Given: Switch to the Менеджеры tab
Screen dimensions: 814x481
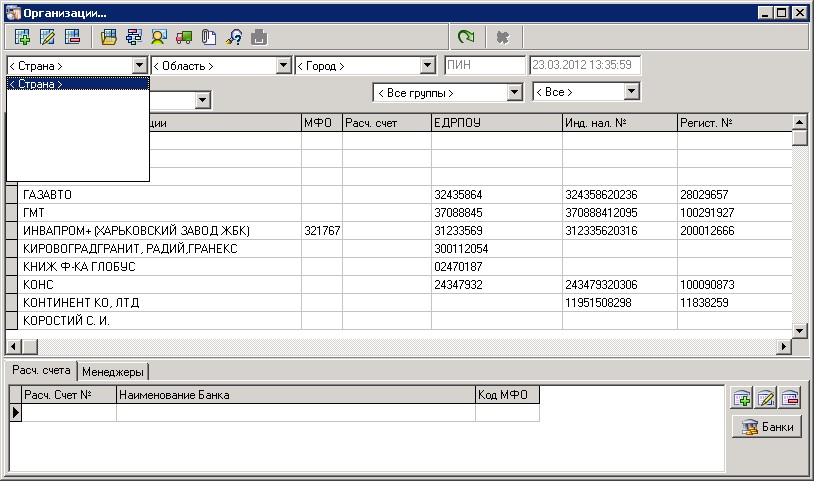Looking at the screenshot, I should coord(114,372).
